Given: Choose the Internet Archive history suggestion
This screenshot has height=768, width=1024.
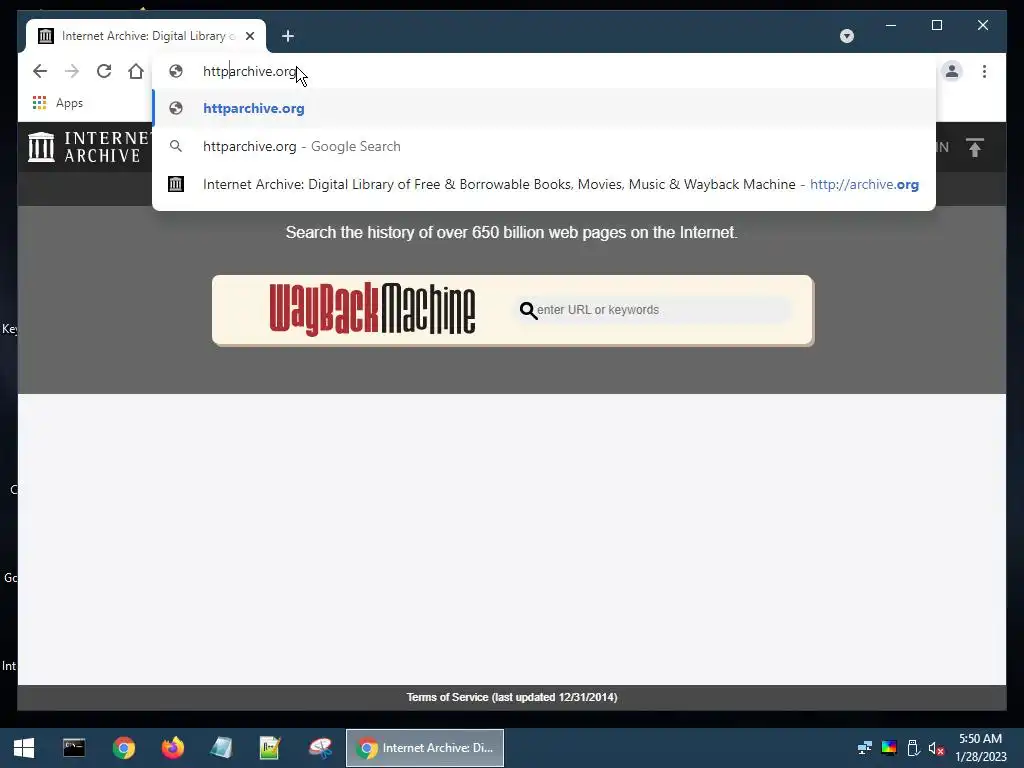Looking at the screenshot, I should (x=543, y=184).
